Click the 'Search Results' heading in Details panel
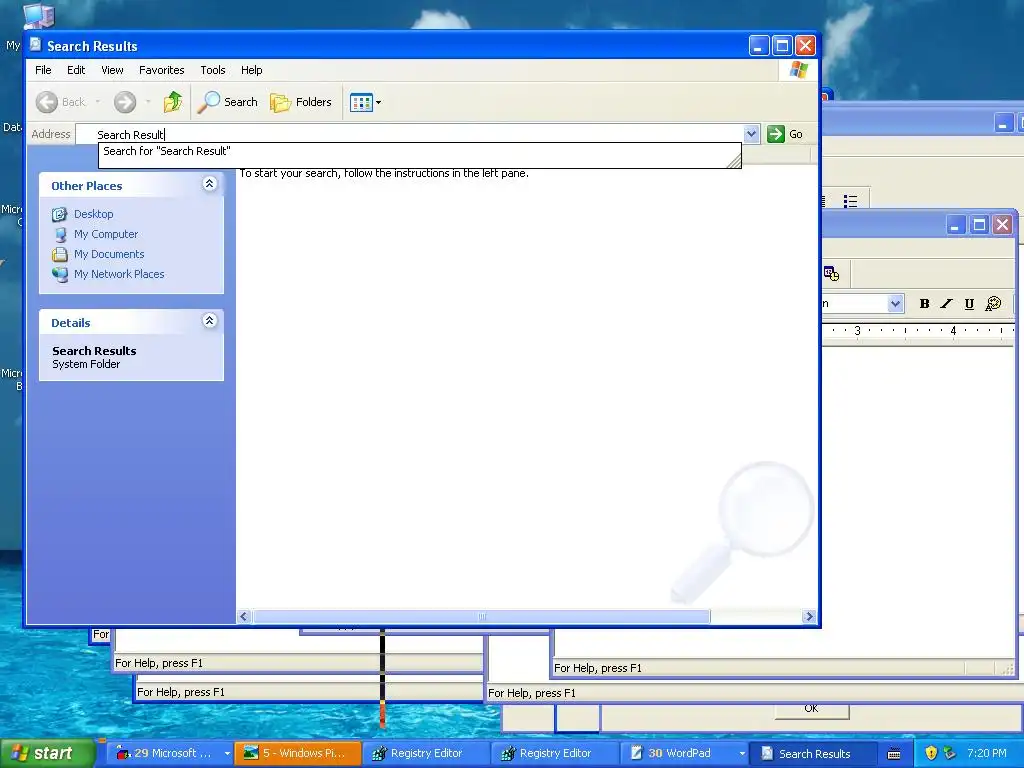Screen dimensions: 1024x768 click(x=94, y=351)
